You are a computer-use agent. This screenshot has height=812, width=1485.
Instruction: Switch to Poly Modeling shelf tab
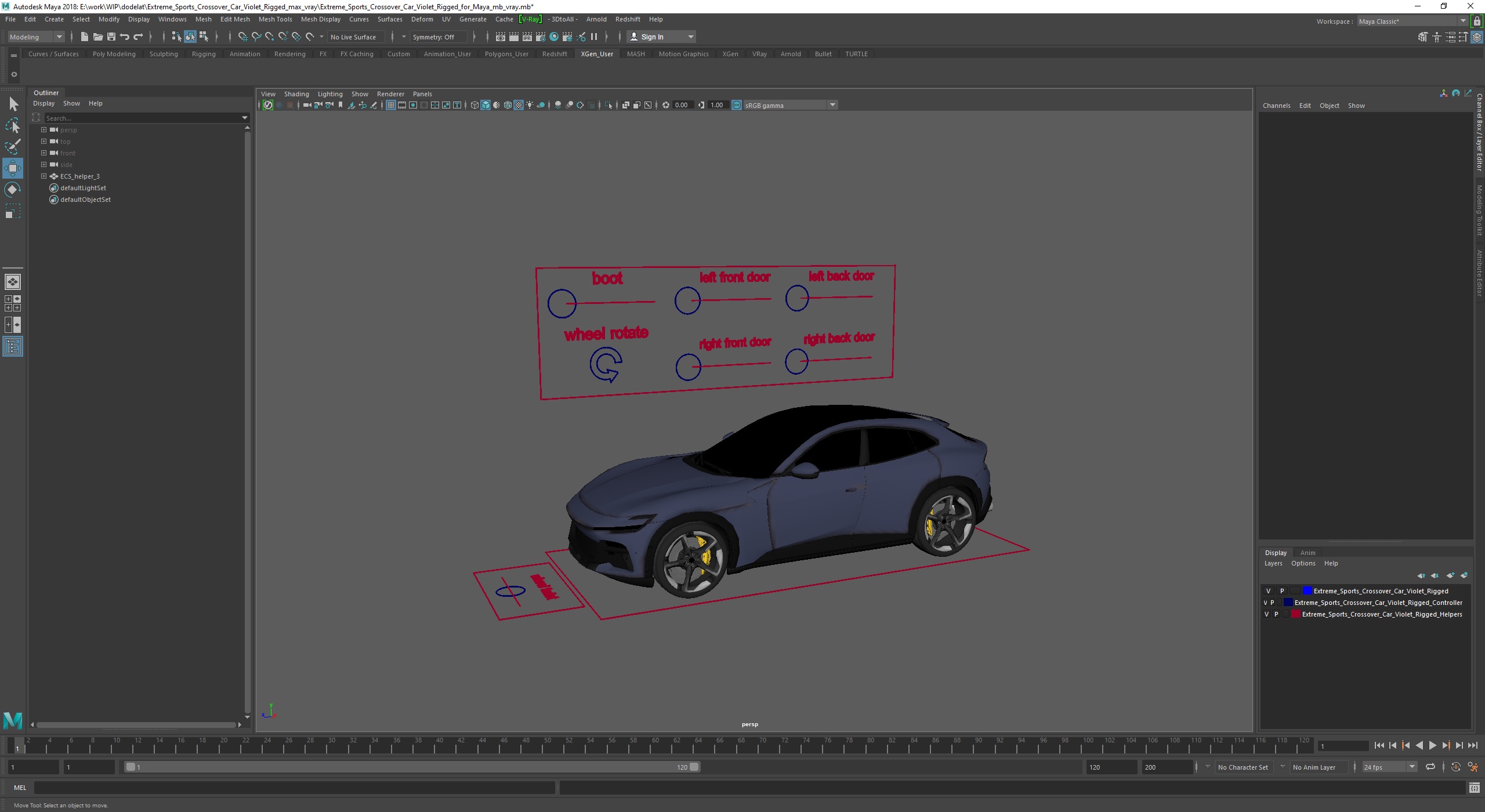114,54
